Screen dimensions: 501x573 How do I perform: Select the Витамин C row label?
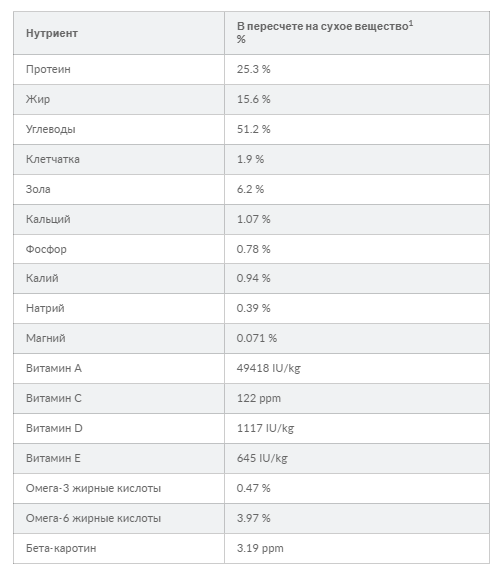click(54, 398)
